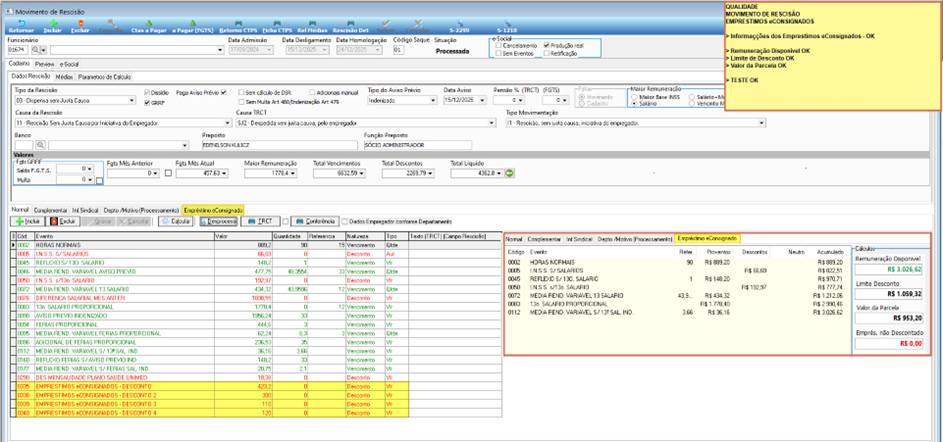Open the Ctas a Pagar toolbar icon
Image resolution: width=943 pixels, height=442 pixels.
click(x=148, y=26)
